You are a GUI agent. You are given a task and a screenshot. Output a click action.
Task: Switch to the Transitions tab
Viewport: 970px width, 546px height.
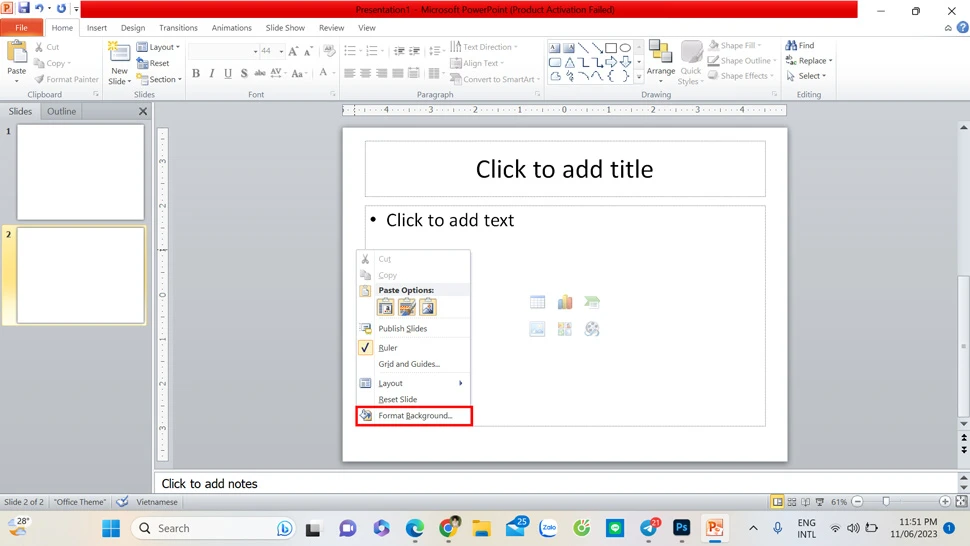(178, 28)
